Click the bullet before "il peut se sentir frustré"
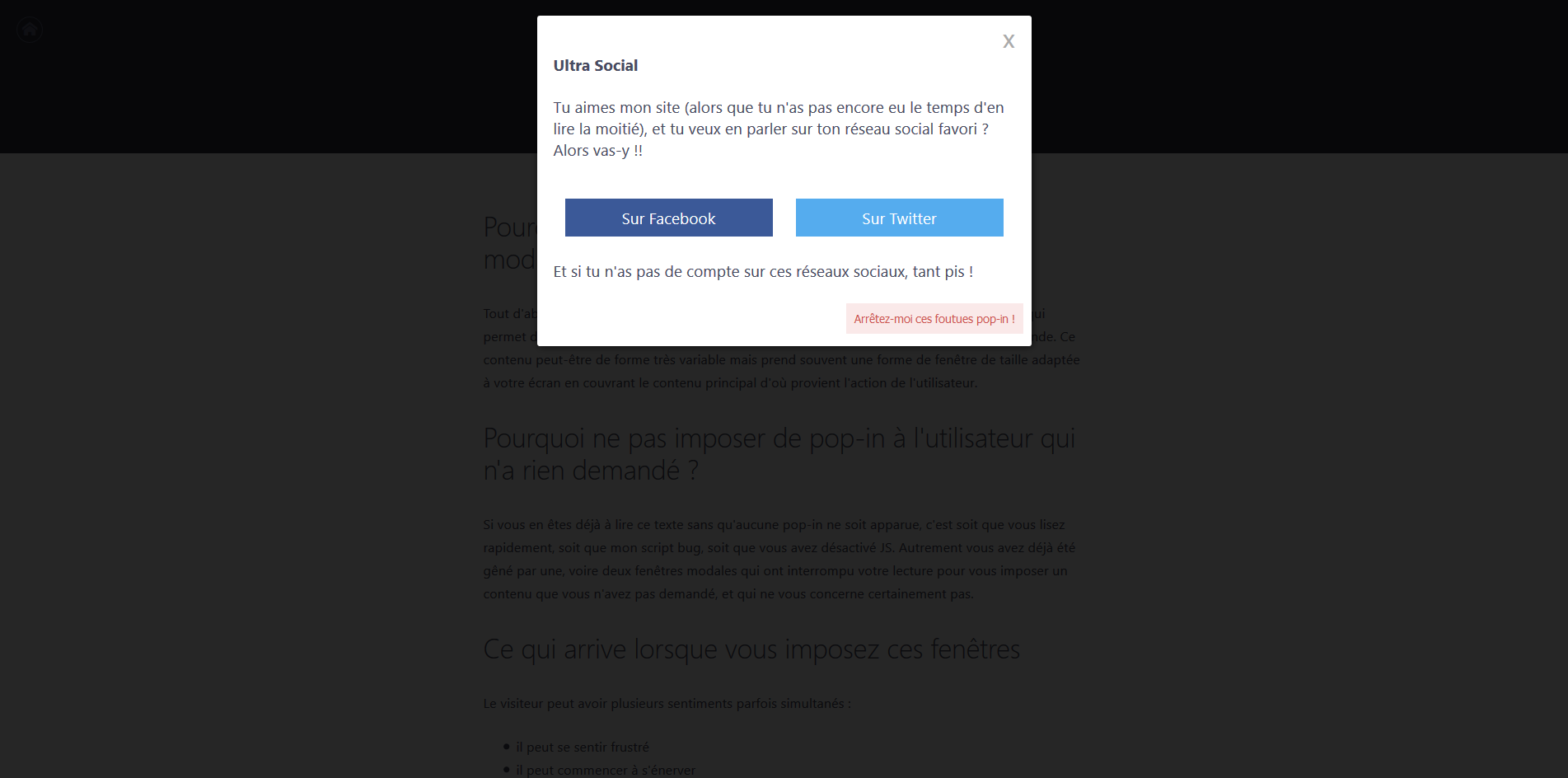1568x778 pixels. point(506,747)
